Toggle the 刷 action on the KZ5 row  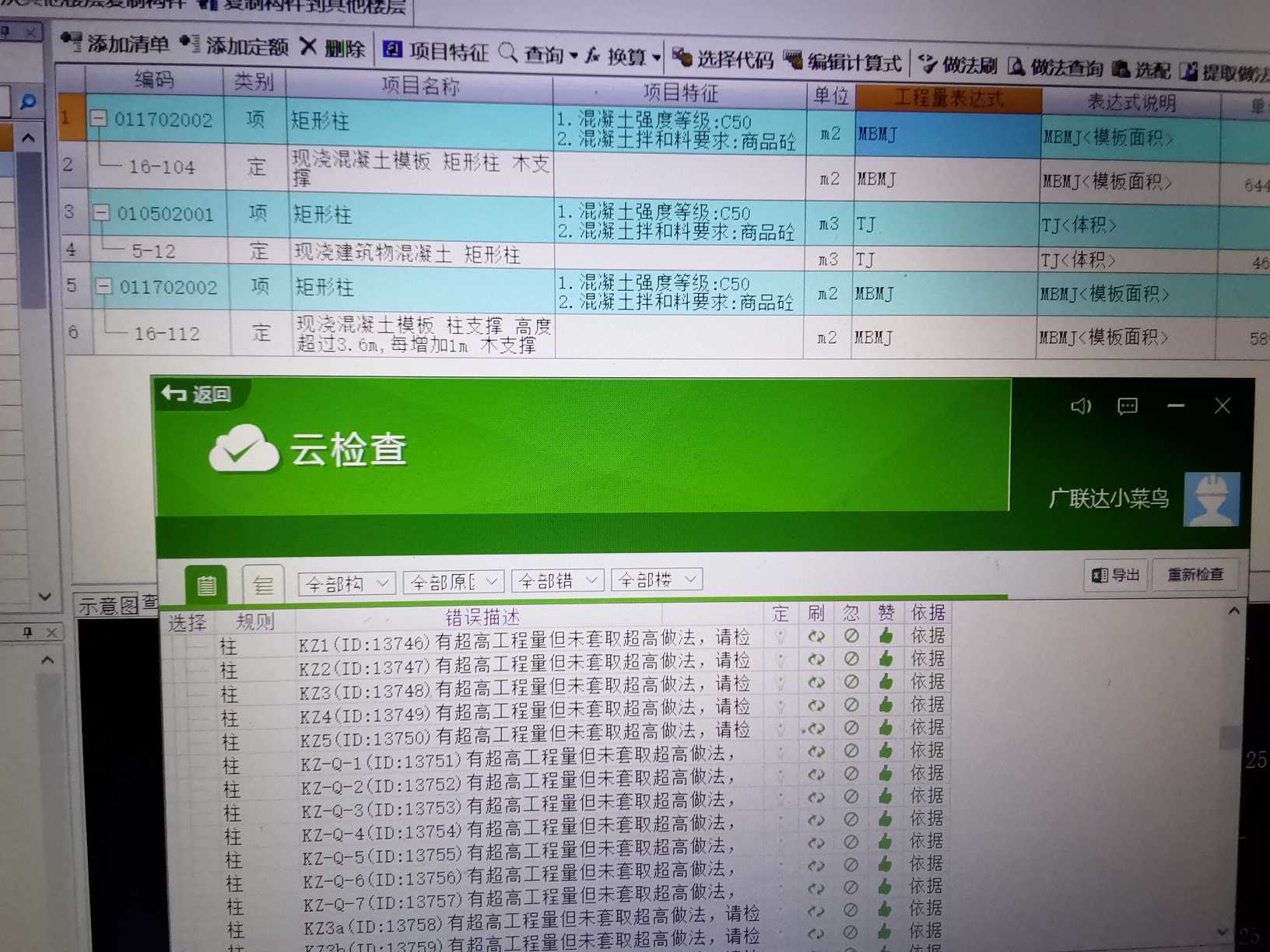(816, 728)
